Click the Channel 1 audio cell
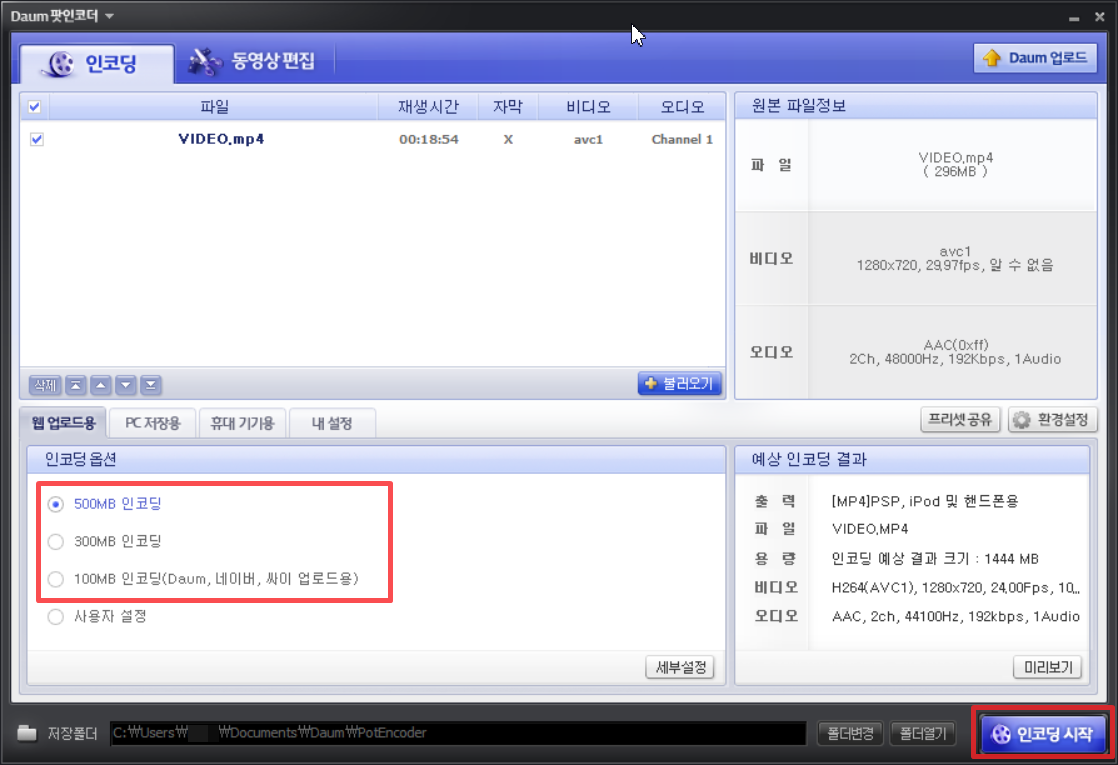1118x765 pixels. [682, 139]
